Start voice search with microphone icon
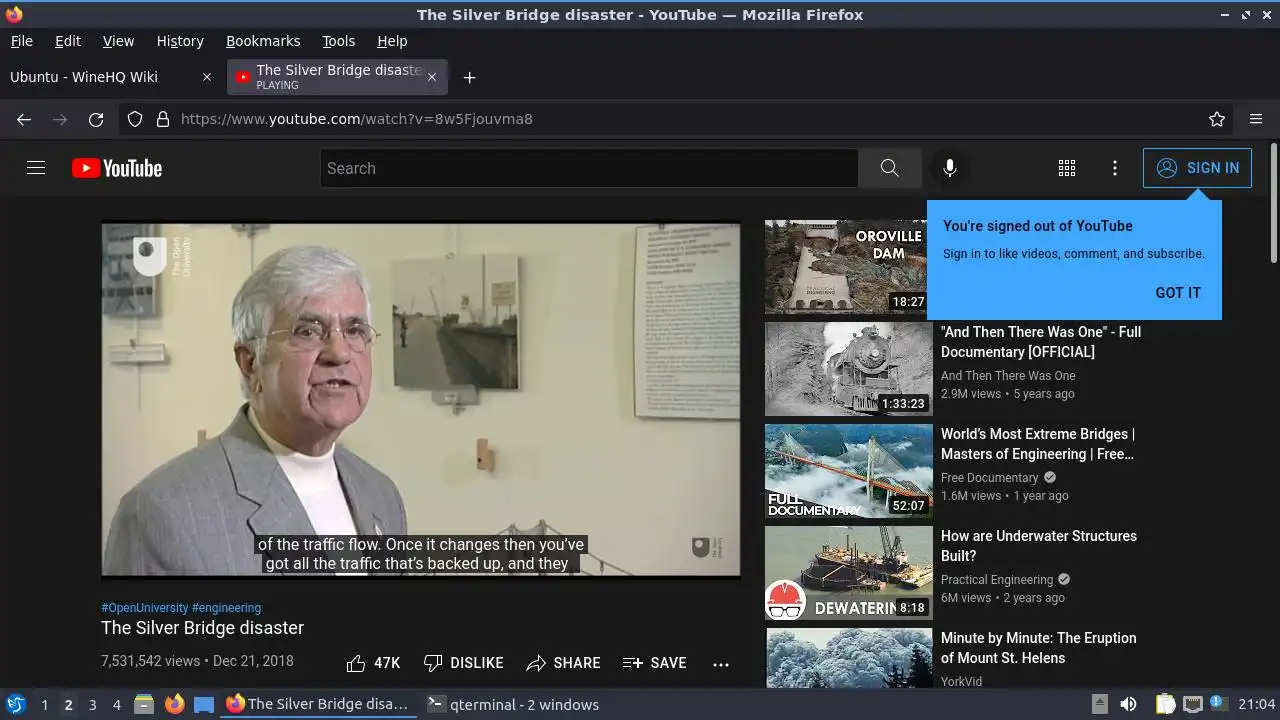 tap(950, 168)
